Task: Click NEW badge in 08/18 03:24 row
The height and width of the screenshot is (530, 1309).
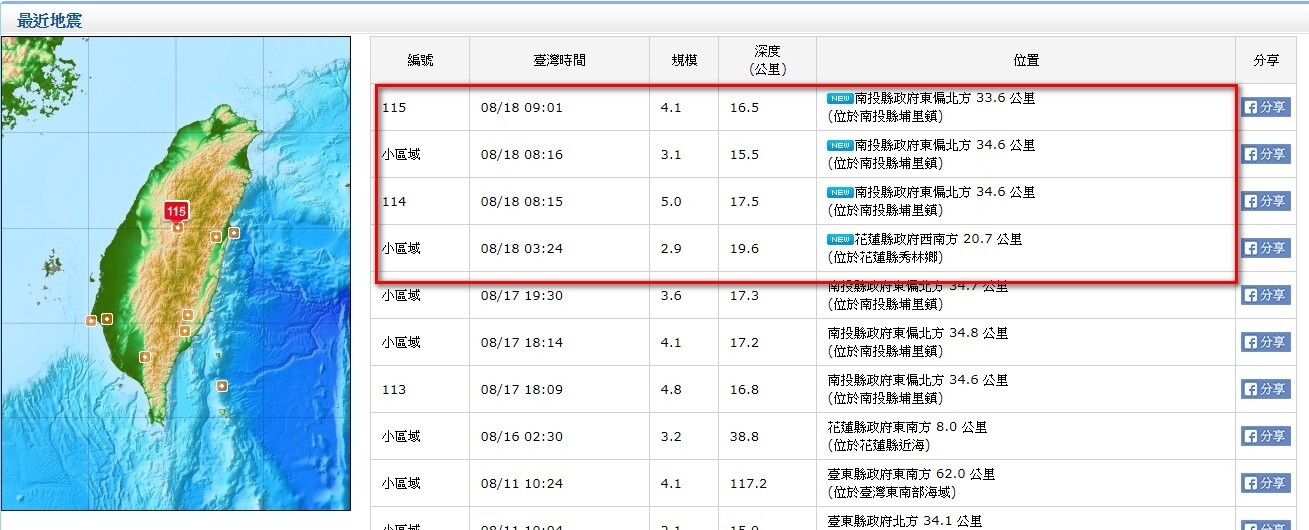Action: [839, 240]
